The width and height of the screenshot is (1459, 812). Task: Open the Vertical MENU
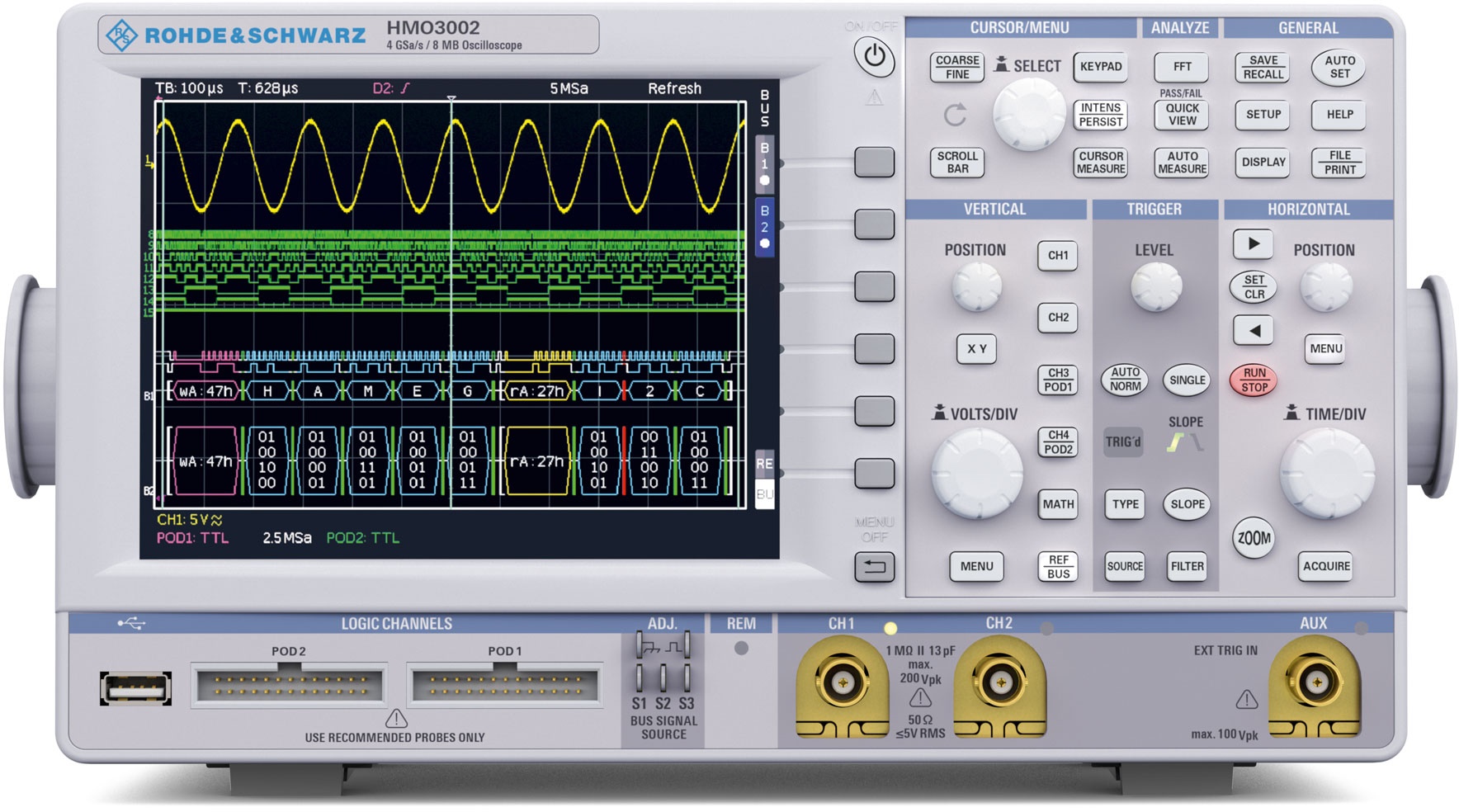click(x=977, y=566)
